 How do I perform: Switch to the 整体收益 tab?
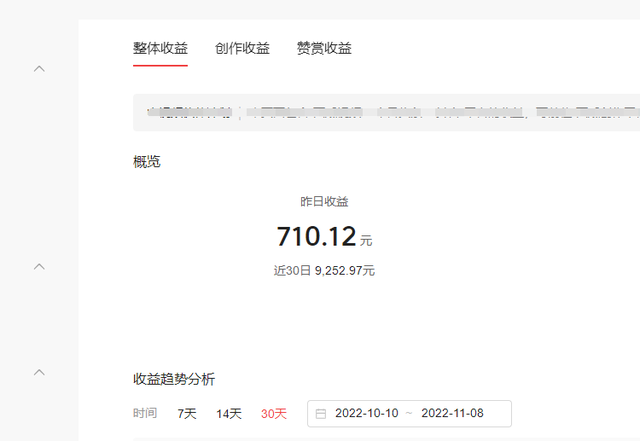tap(160, 48)
